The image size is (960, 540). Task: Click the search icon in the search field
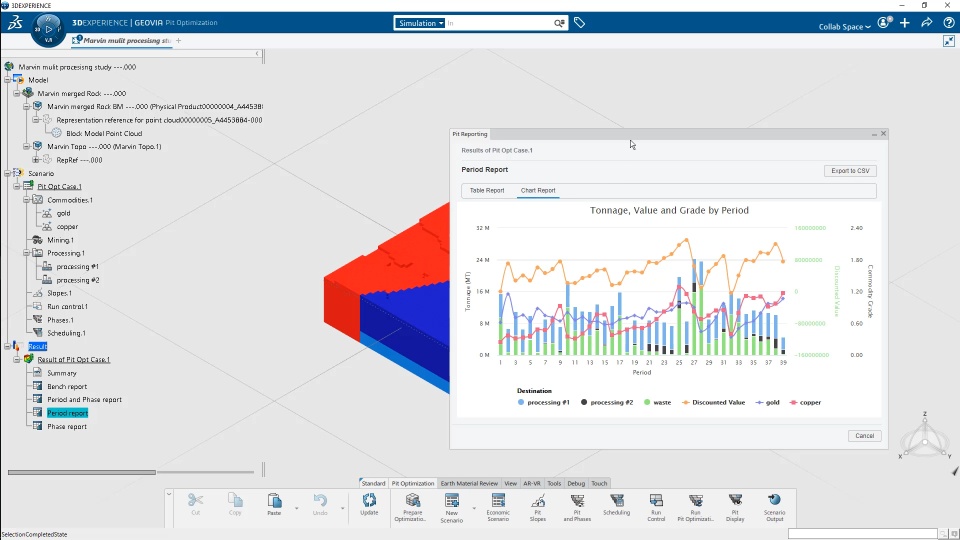pos(559,23)
